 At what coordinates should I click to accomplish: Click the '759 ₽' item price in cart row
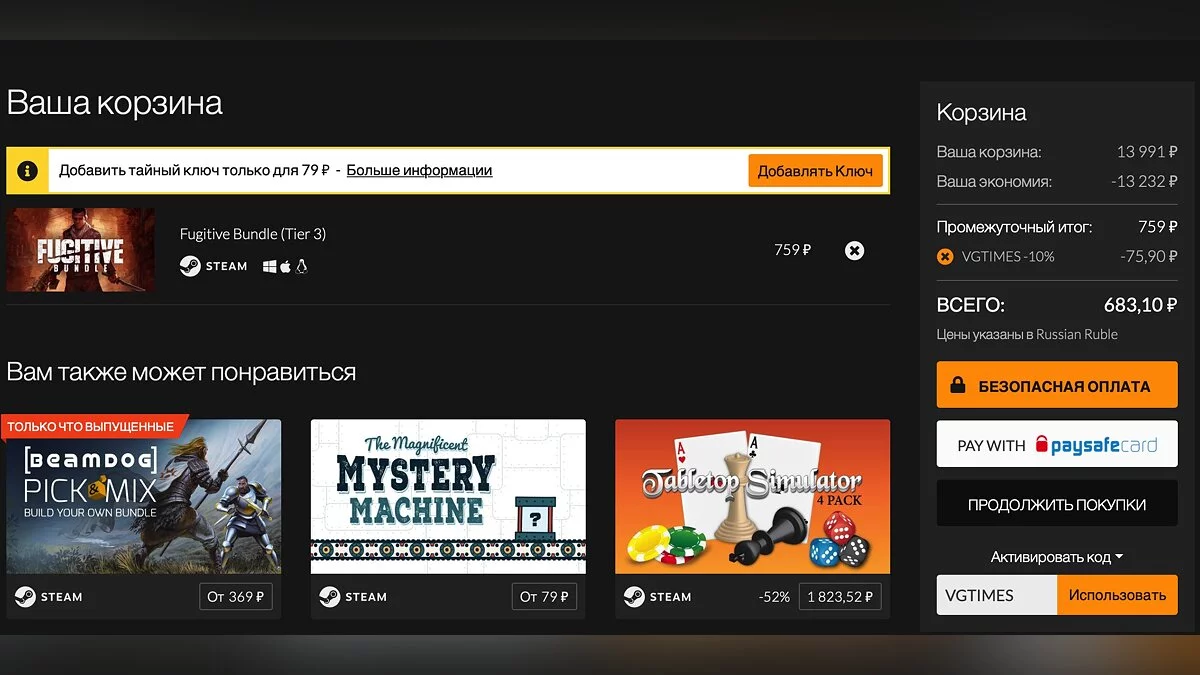coord(792,250)
